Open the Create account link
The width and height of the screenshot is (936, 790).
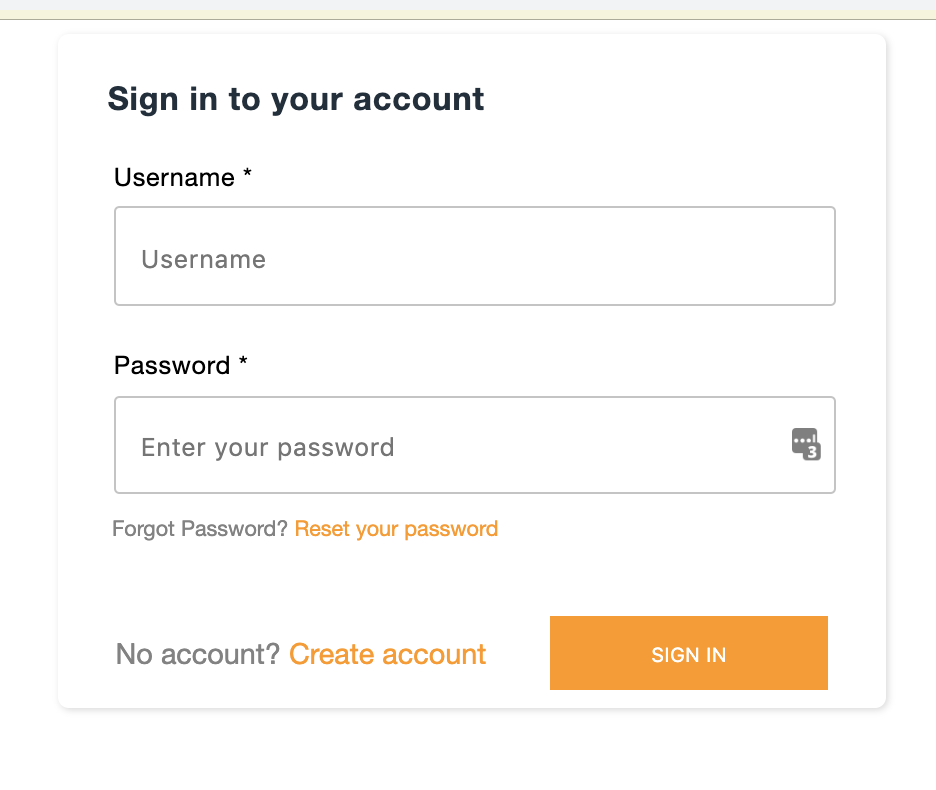pos(387,655)
